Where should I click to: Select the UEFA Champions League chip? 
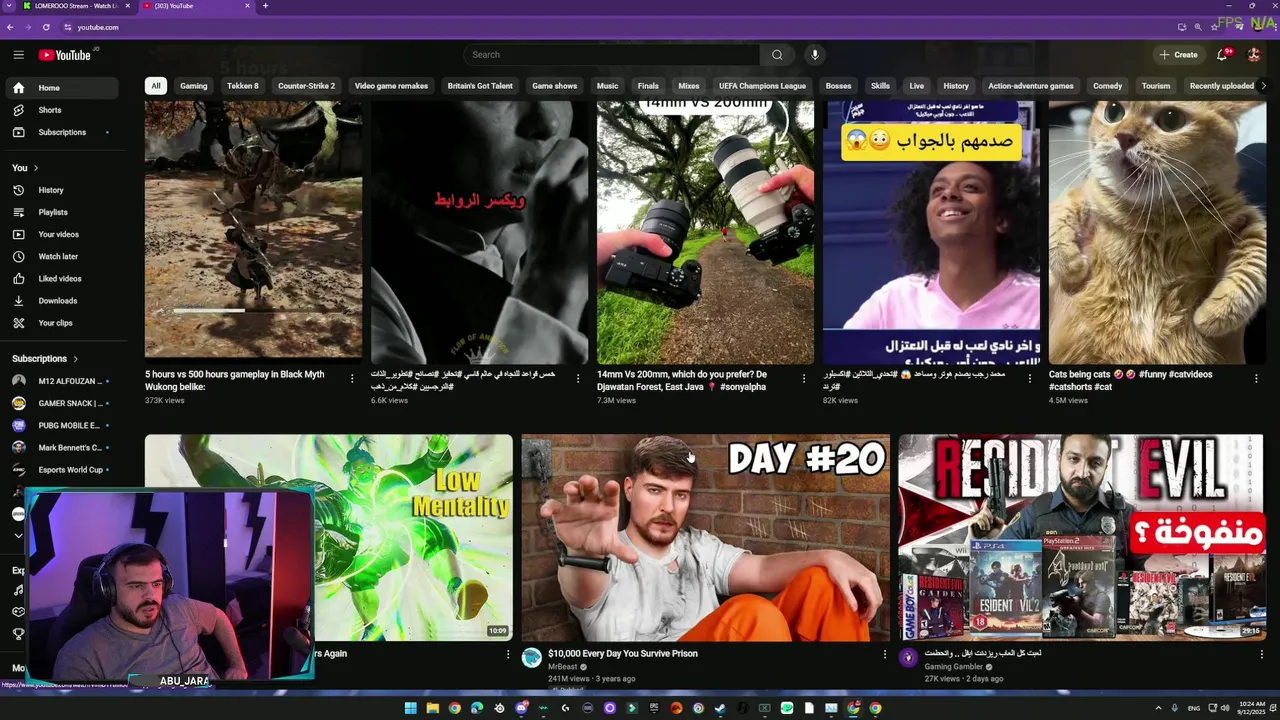(762, 86)
